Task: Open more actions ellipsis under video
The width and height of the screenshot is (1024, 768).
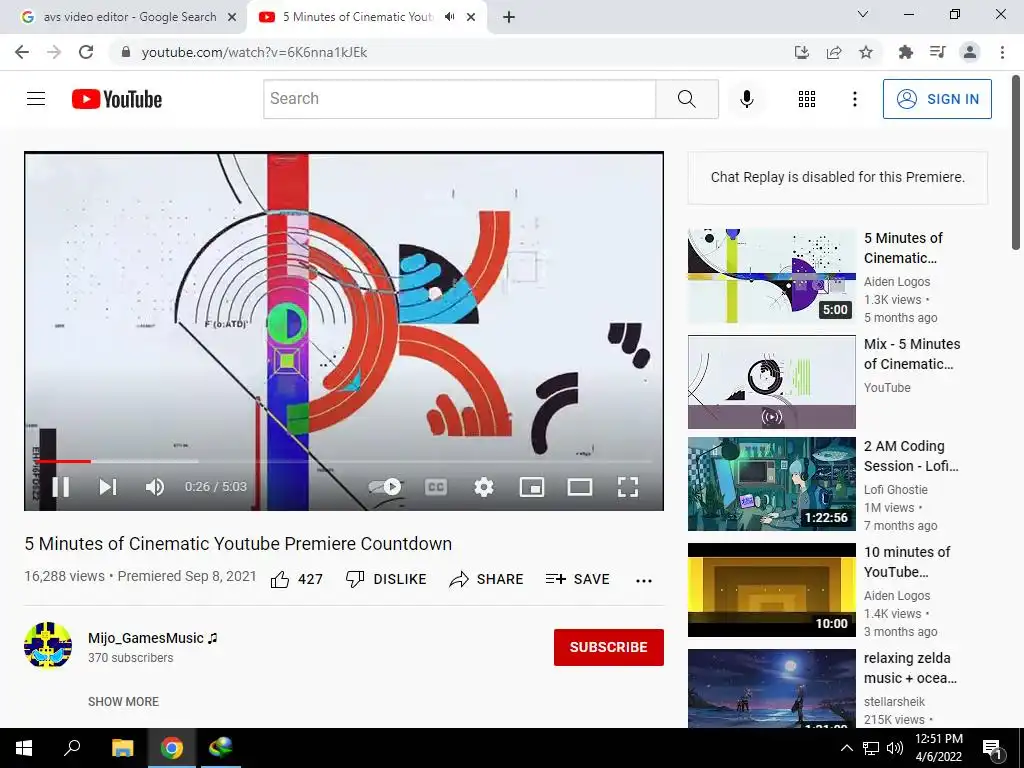Action: pos(644,581)
